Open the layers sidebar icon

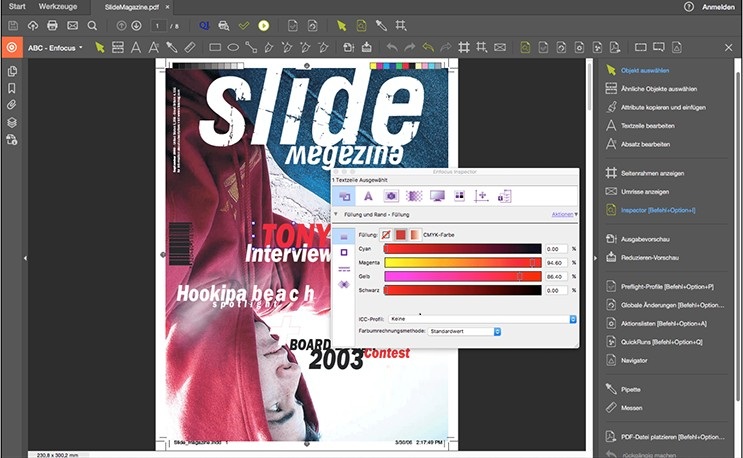12,122
